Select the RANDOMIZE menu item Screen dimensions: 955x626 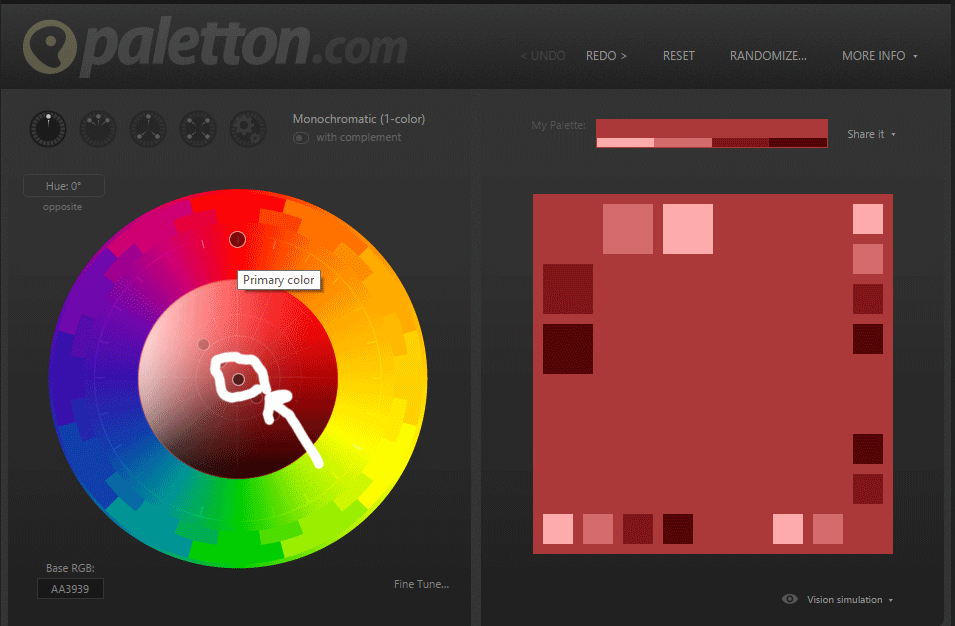pos(767,56)
